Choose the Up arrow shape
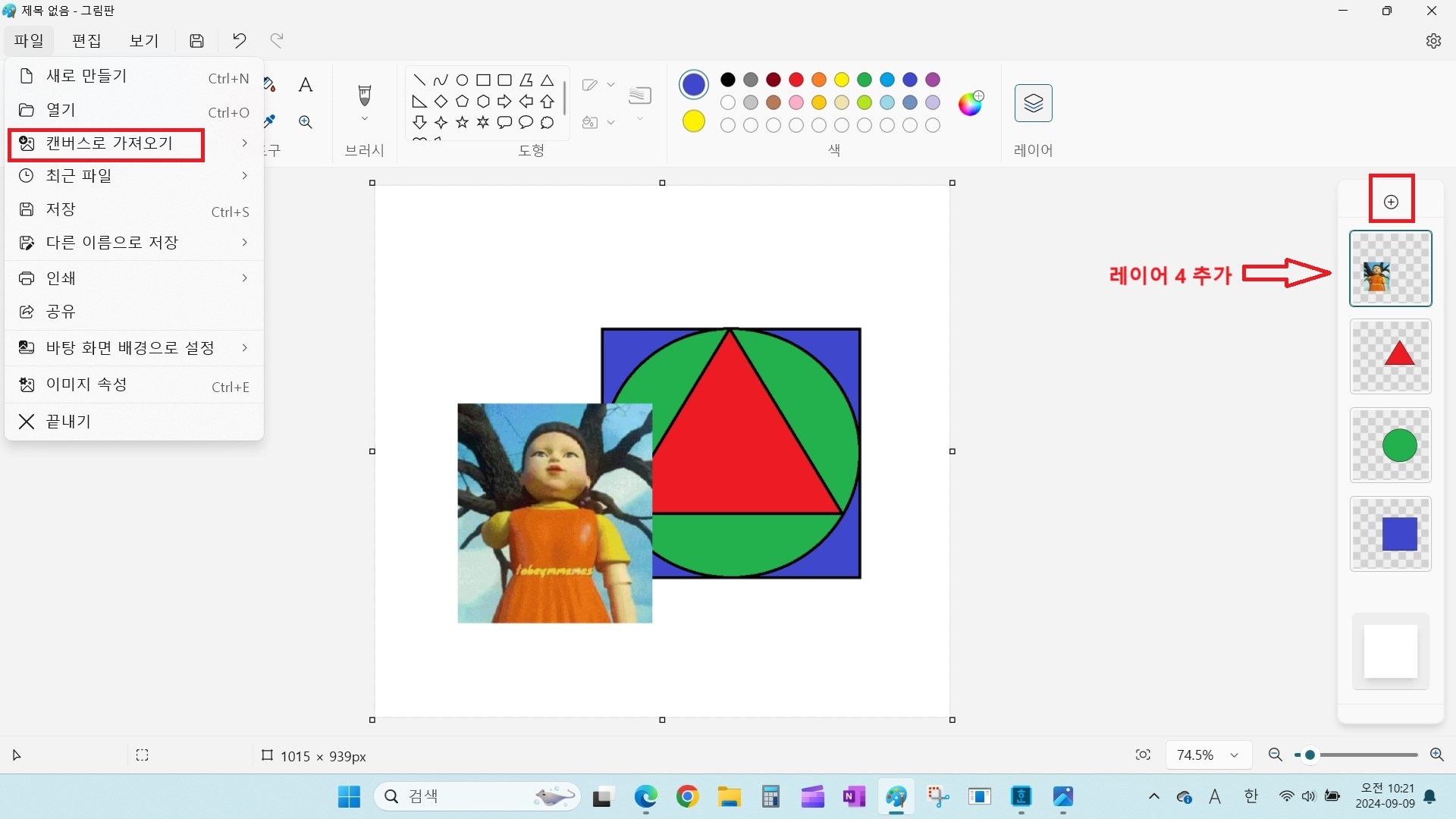The height and width of the screenshot is (819, 1456). coord(547,101)
